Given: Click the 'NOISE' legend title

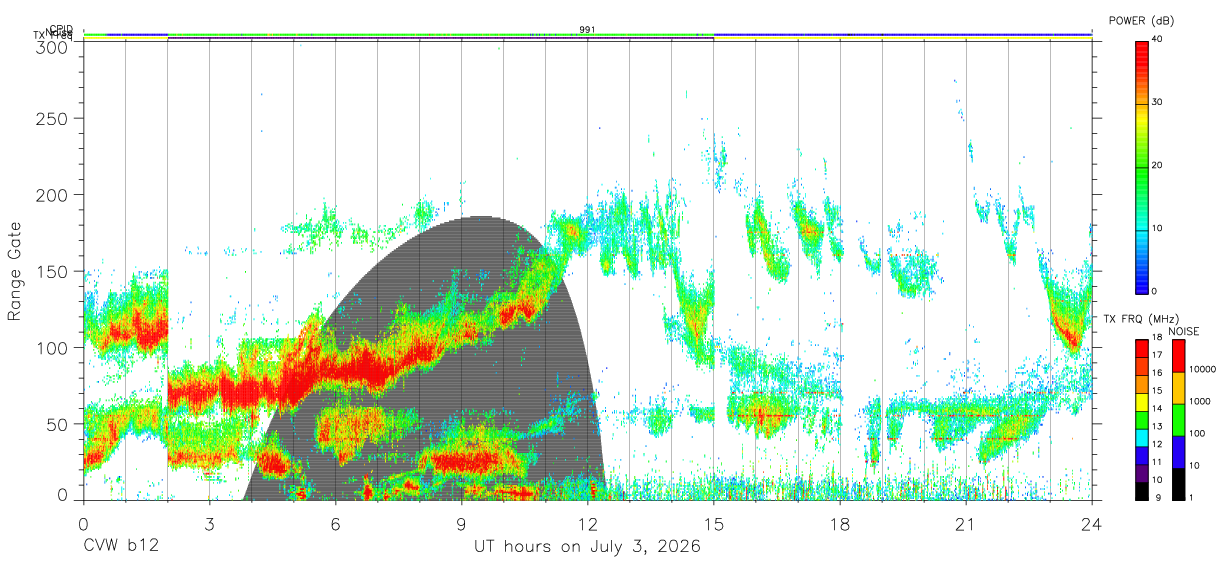Looking at the screenshot, I should 1186,330.
